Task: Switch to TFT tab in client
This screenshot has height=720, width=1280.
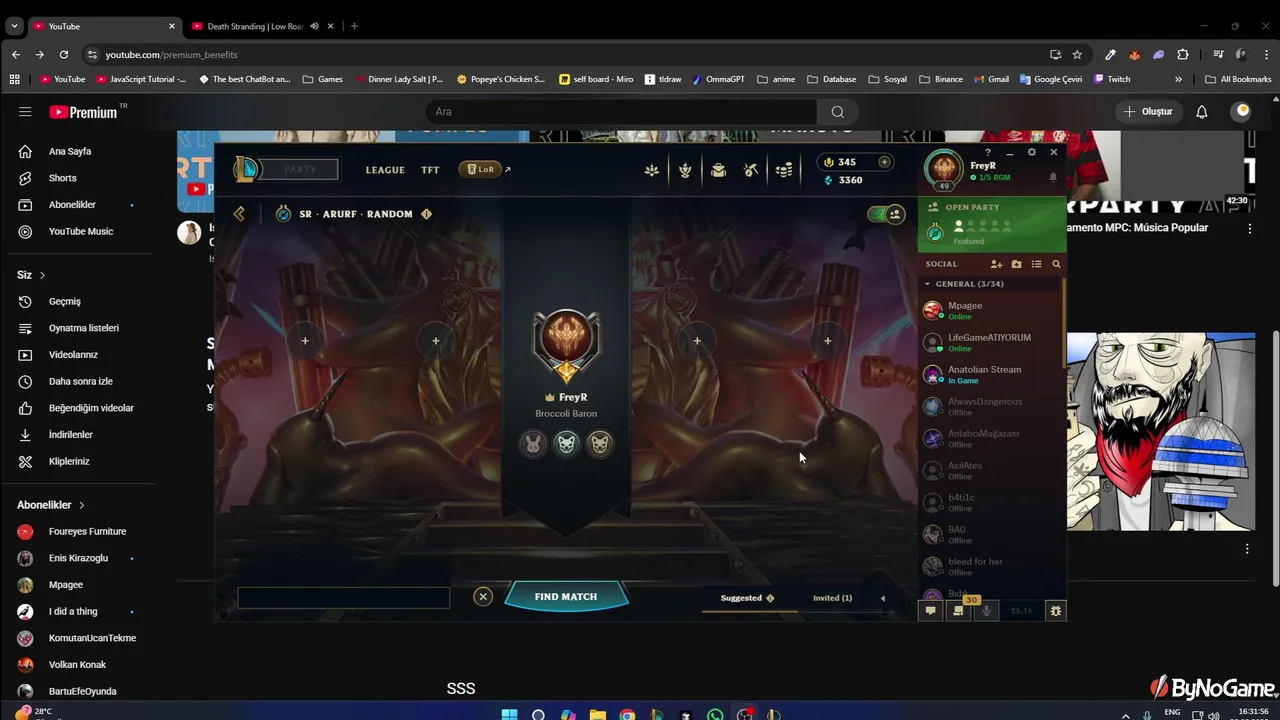Action: point(430,170)
